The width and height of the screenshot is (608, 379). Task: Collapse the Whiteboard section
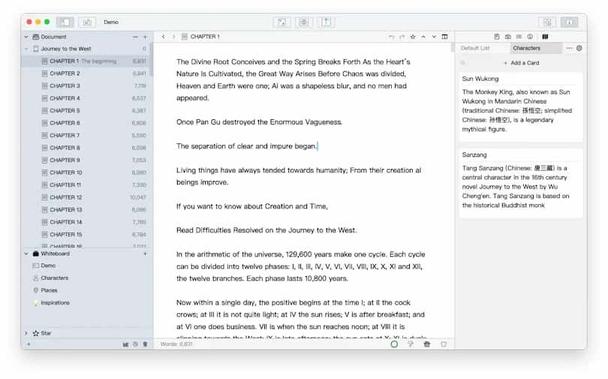click(x=26, y=254)
